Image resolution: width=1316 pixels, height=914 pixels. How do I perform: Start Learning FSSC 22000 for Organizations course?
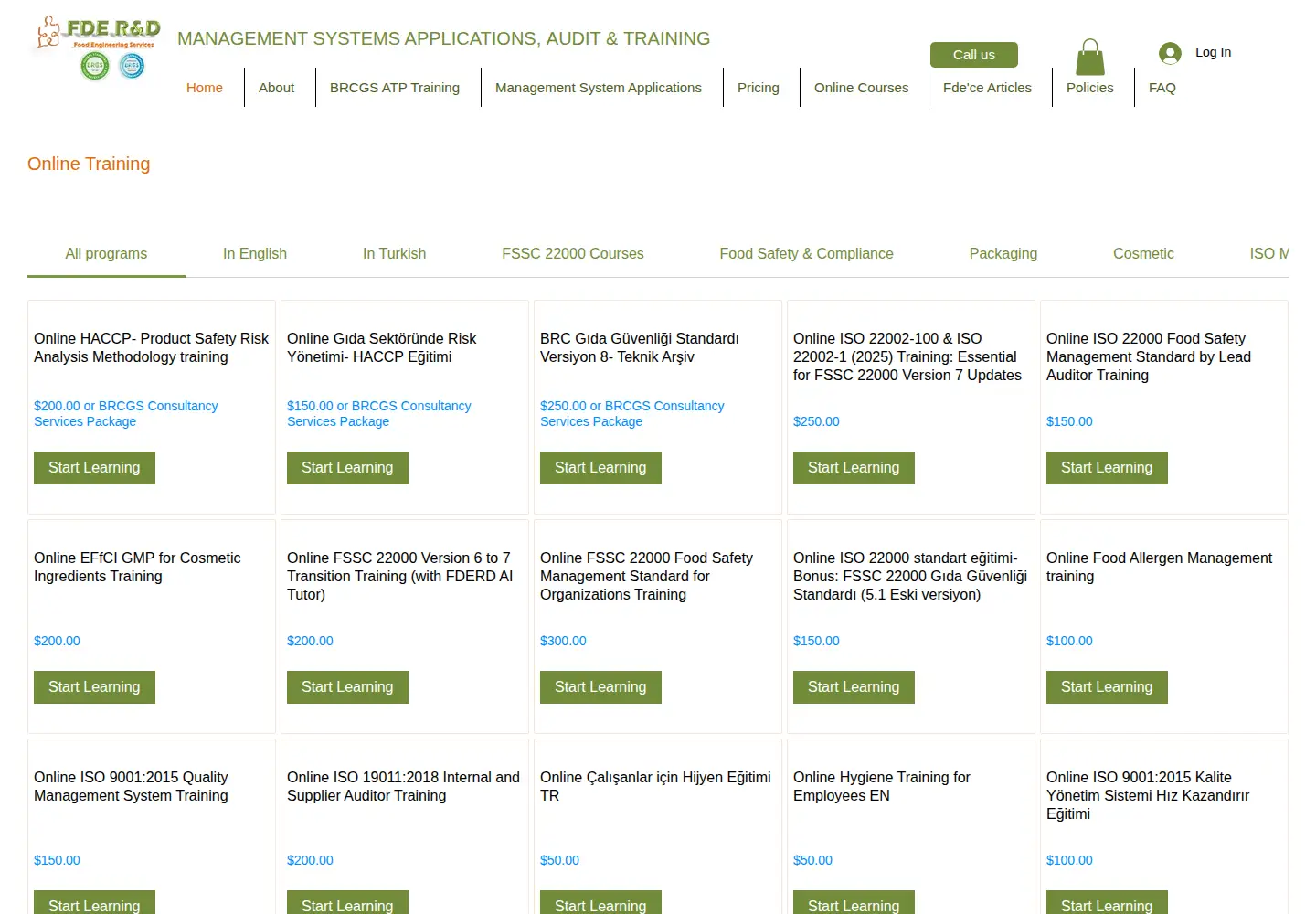click(600, 687)
